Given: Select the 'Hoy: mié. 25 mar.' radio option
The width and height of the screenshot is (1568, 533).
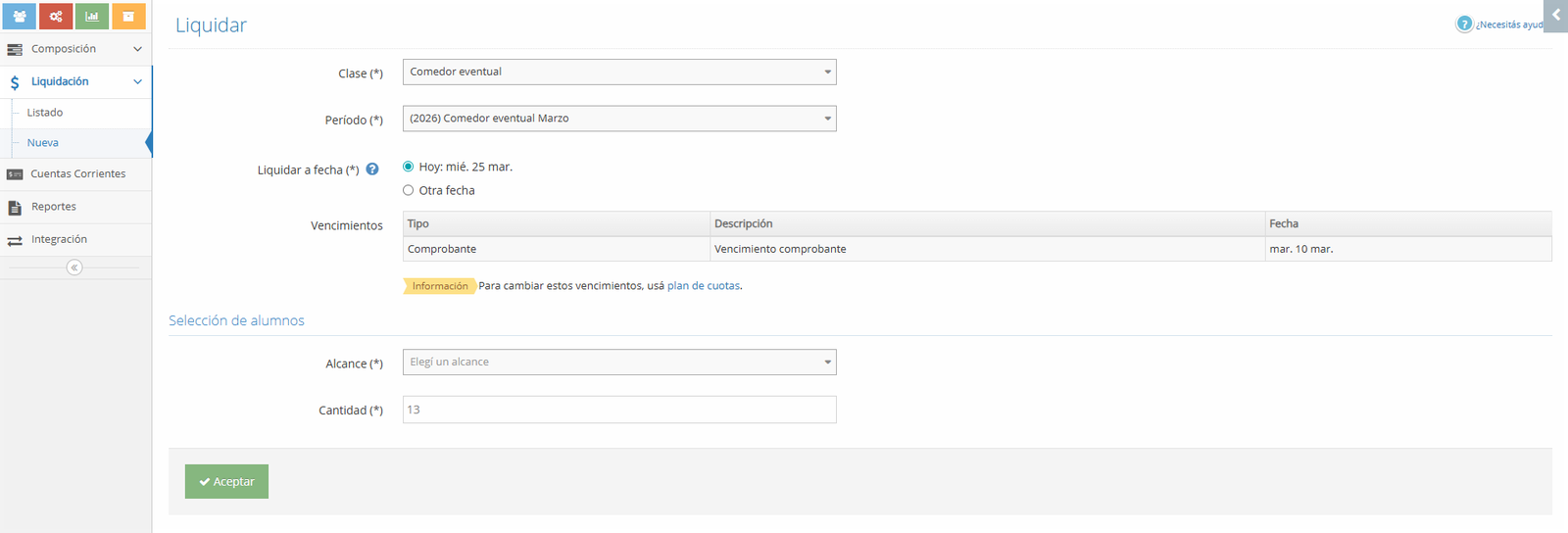Looking at the screenshot, I should [409, 167].
